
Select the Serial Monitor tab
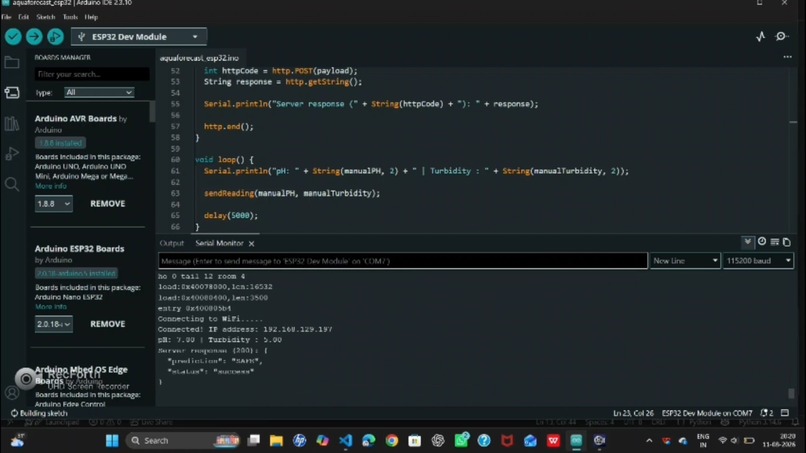pyautogui.click(x=219, y=243)
